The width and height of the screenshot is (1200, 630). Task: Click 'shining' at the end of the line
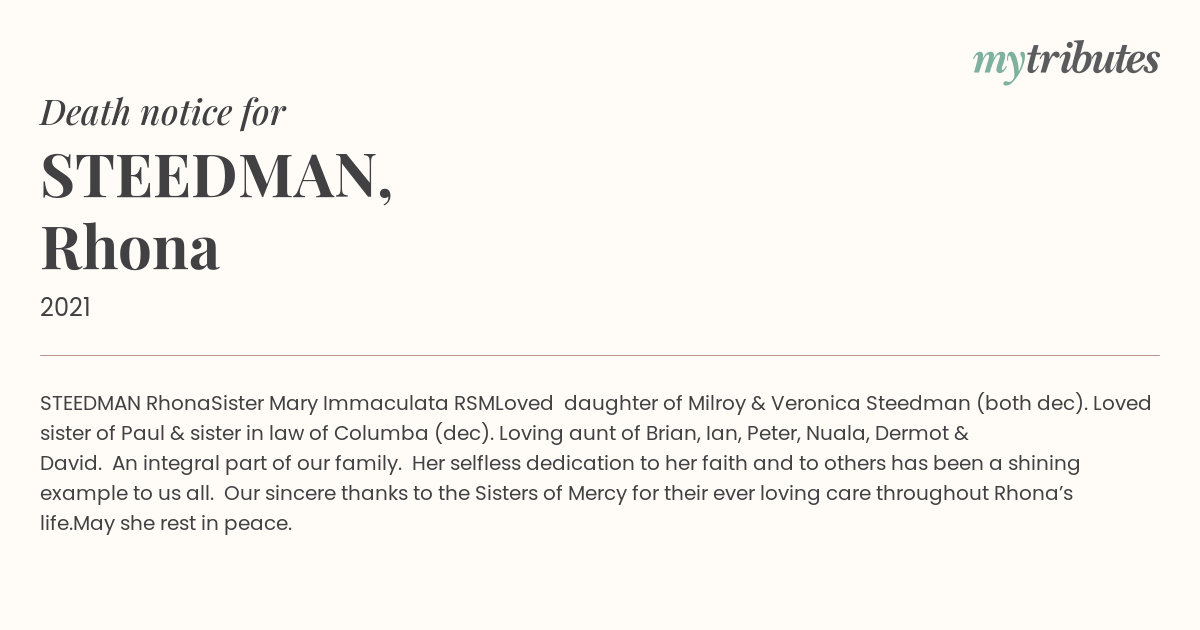(1042, 463)
